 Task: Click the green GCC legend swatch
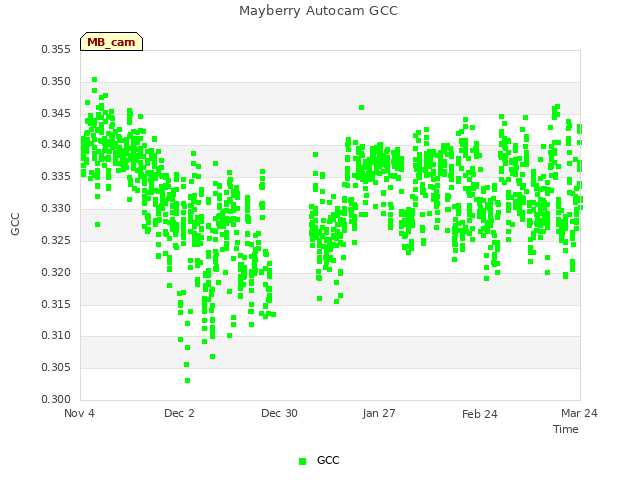(x=302, y=461)
